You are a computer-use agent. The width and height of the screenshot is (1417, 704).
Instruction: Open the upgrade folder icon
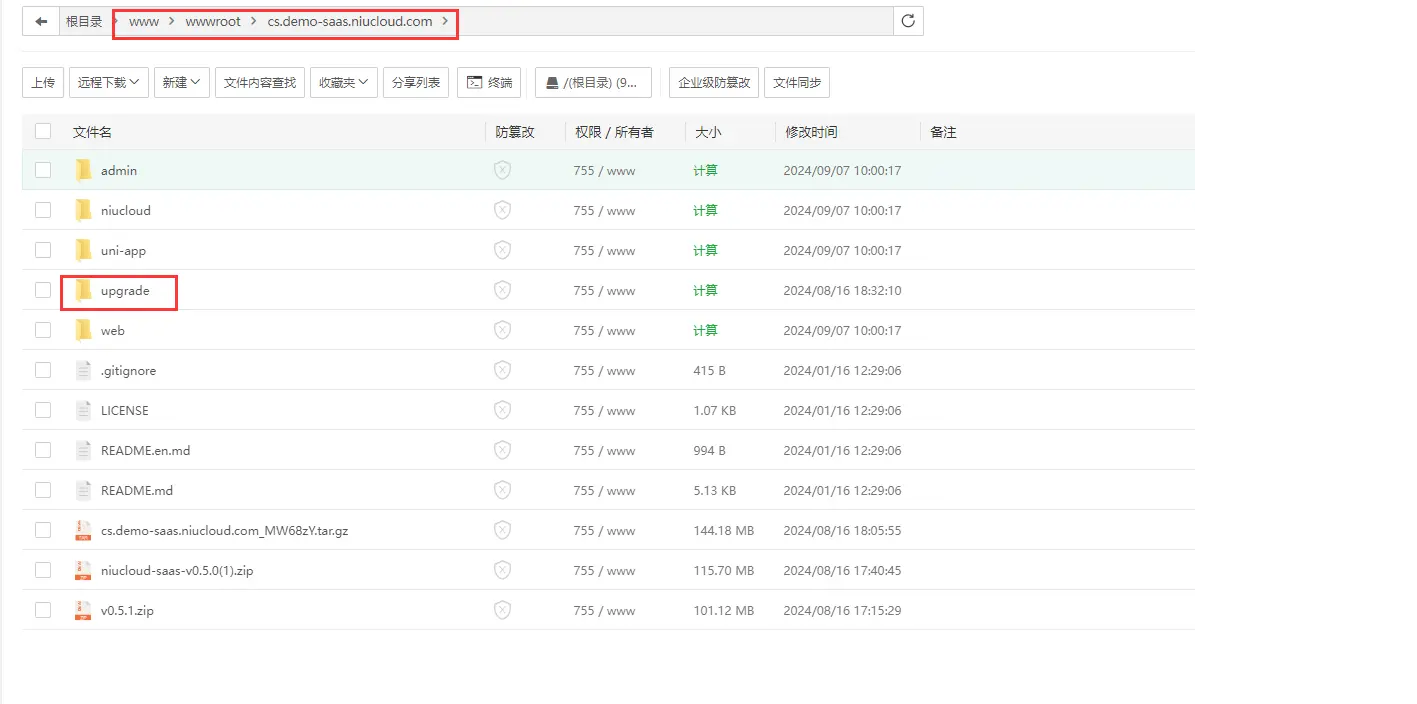coord(84,291)
